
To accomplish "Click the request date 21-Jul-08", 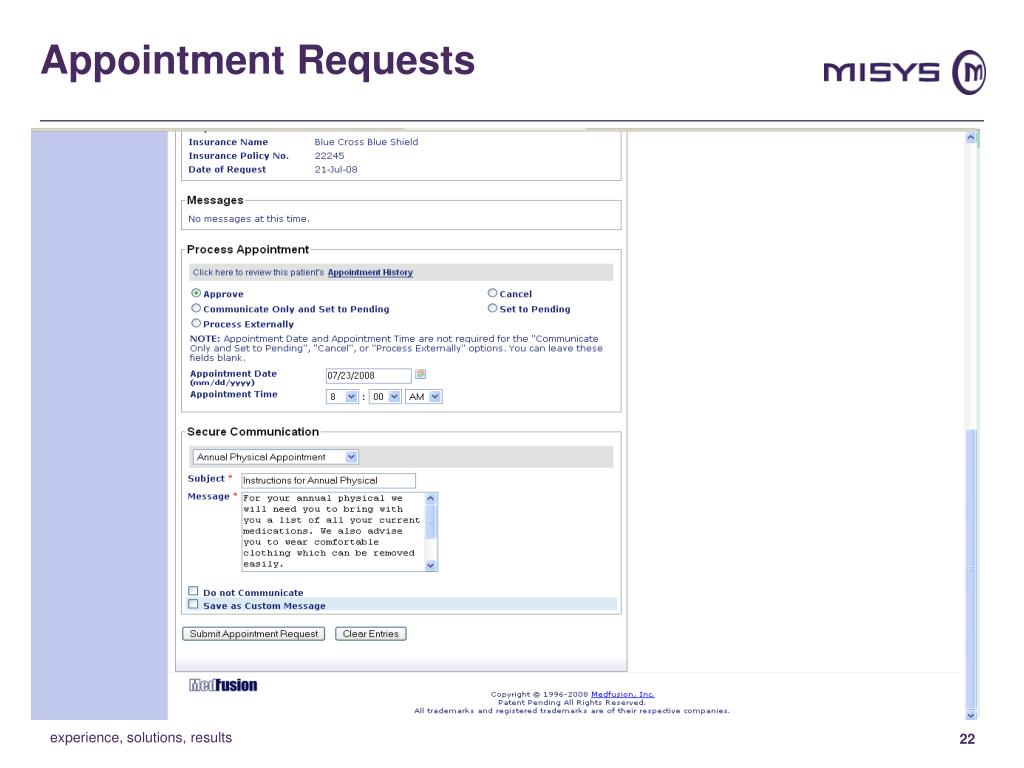I will (x=336, y=169).
